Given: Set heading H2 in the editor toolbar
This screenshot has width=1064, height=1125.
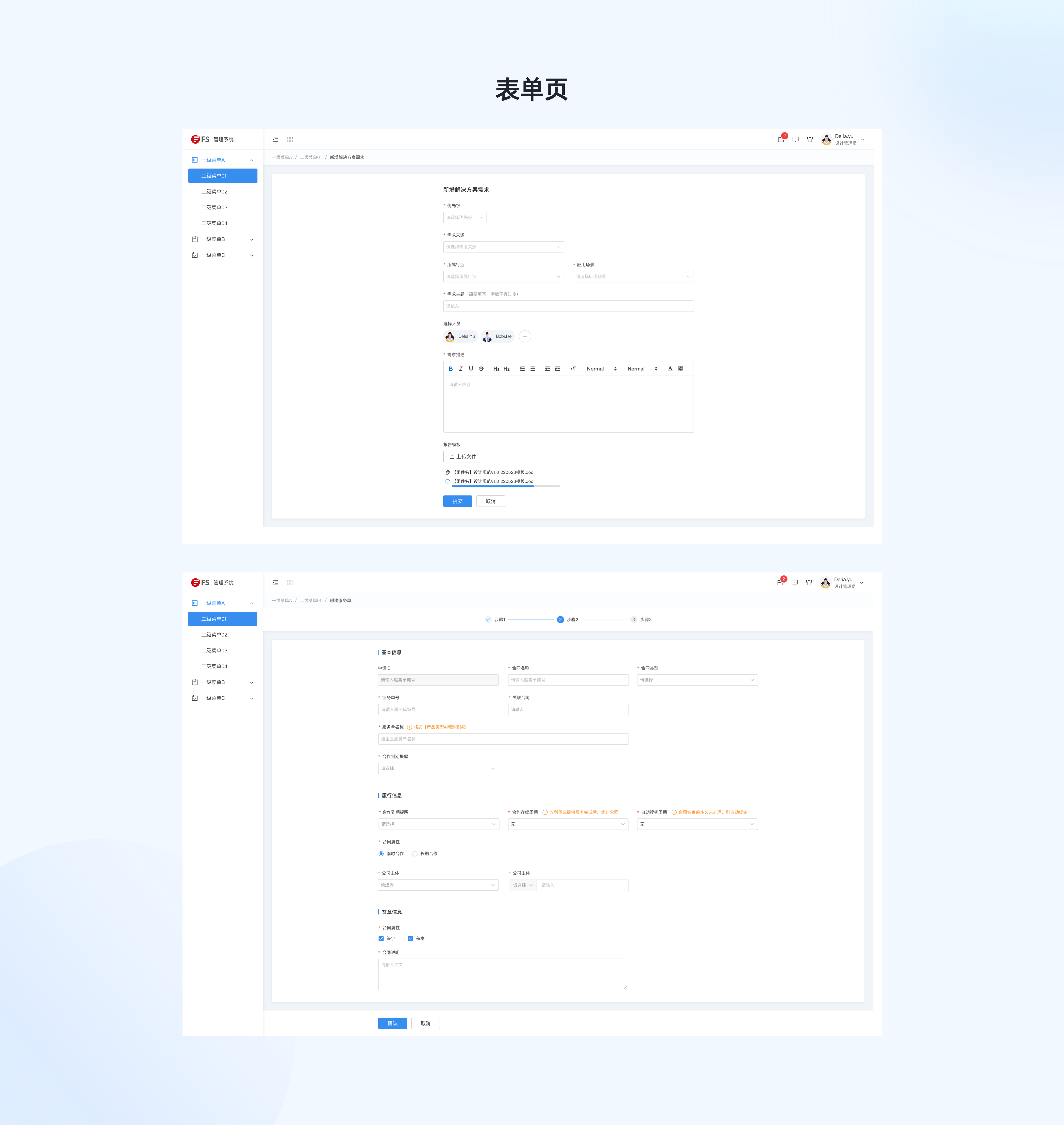Looking at the screenshot, I should (x=506, y=369).
